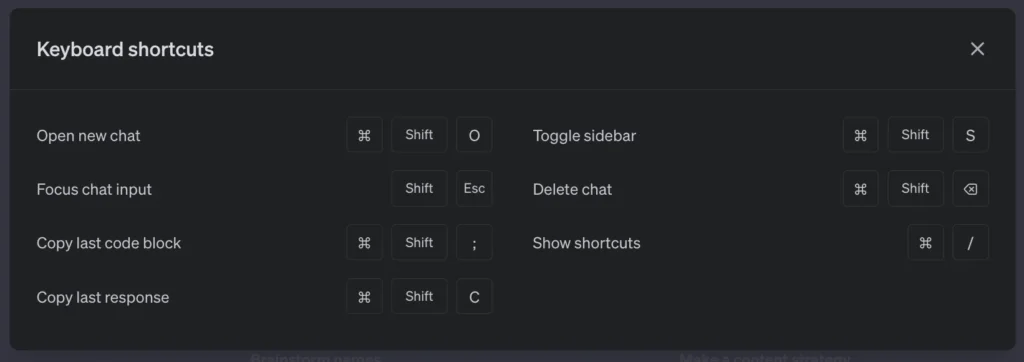
Task: Click the Command key icon for Delete chat
Action: coord(861,189)
